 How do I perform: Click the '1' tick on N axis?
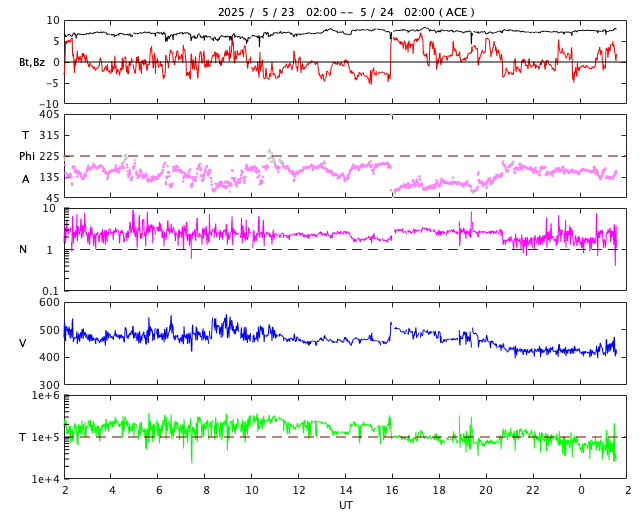pyautogui.click(x=50, y=249)
